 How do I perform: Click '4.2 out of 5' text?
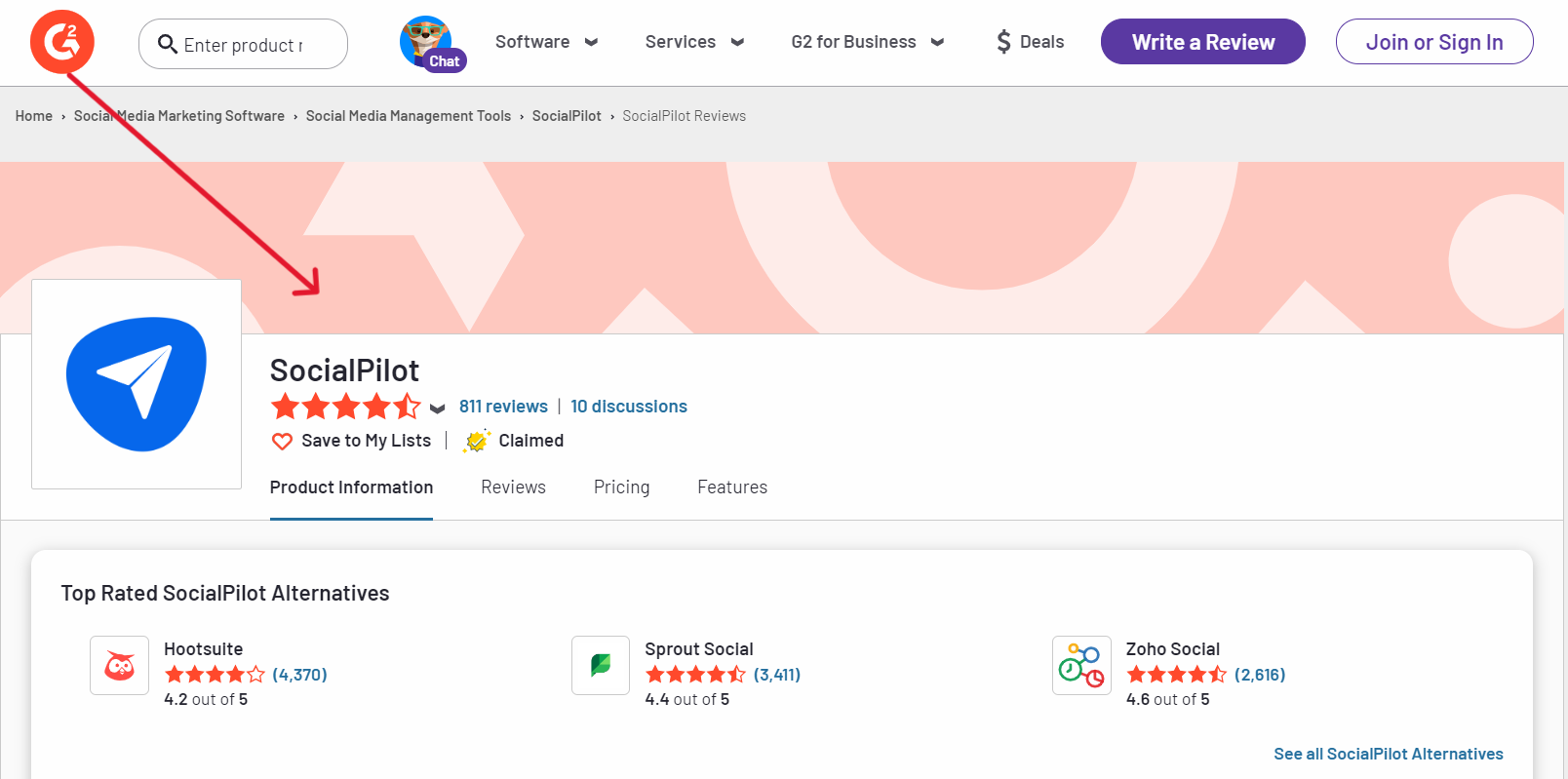pyautogui.click(x=206, y=699)
